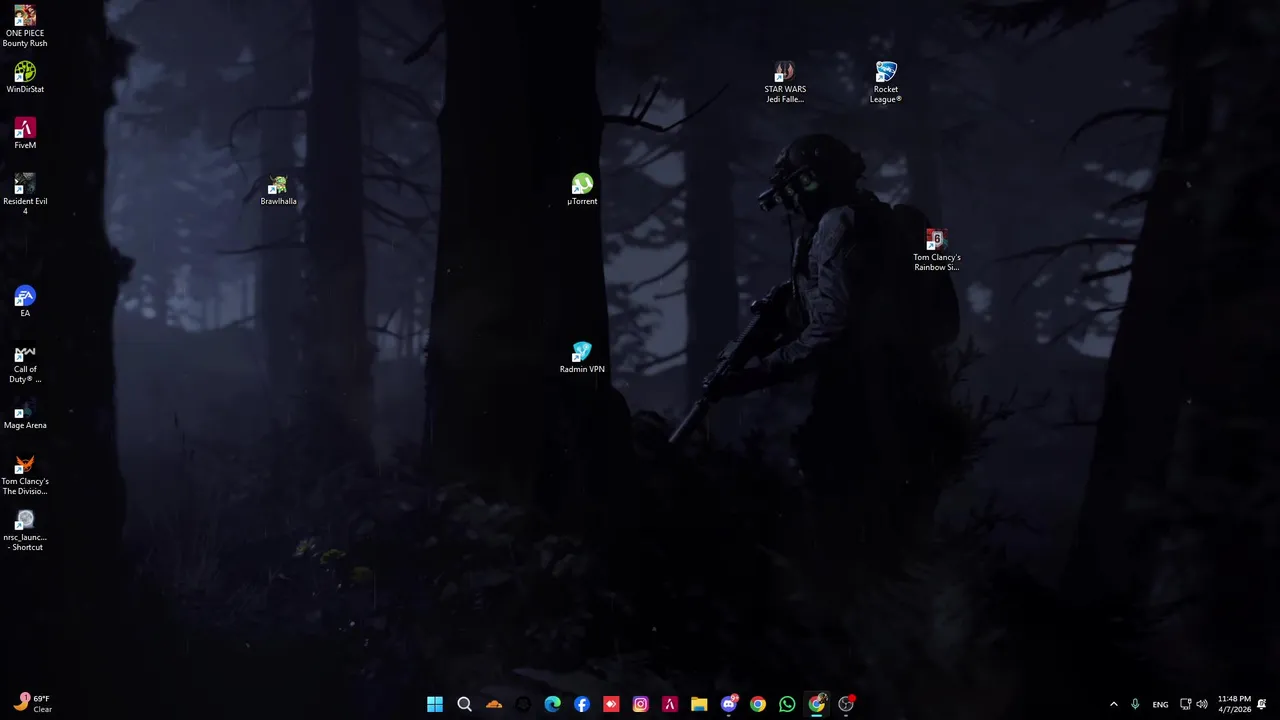1280x720 pixels.
Task: Open the notification bell in the tray
Action: [x=1262, y=704]
